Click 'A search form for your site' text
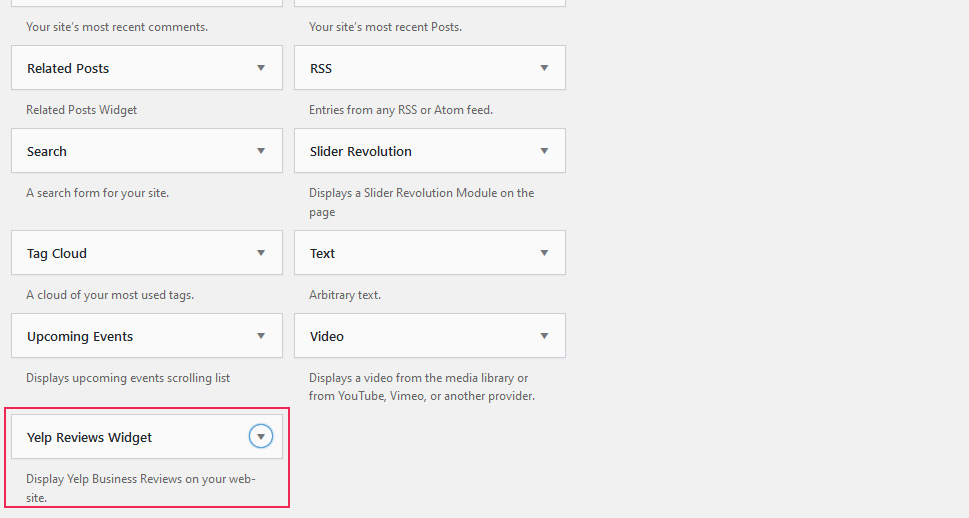The height and width of the screenshot is (518, 969). [98, 193]
